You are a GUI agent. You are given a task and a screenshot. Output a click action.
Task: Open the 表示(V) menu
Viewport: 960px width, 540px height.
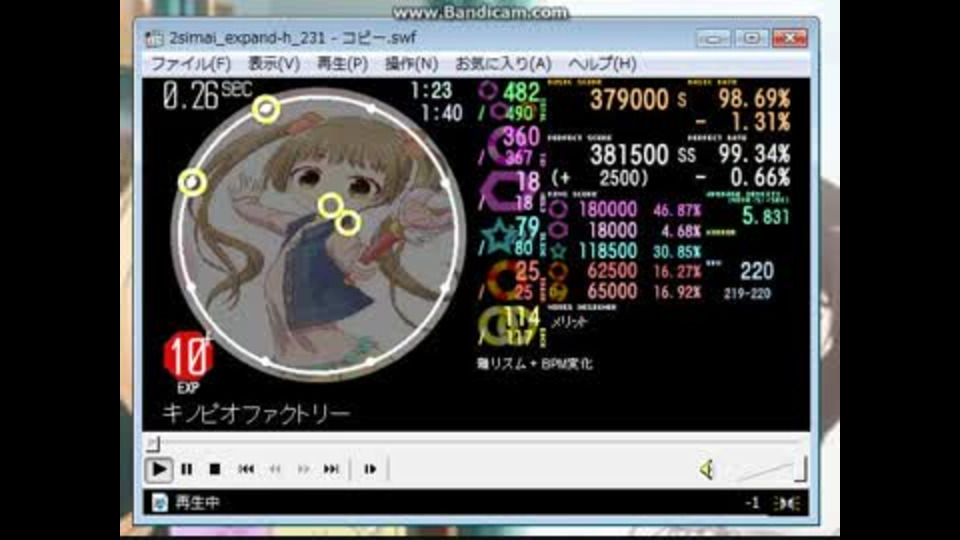274,64
